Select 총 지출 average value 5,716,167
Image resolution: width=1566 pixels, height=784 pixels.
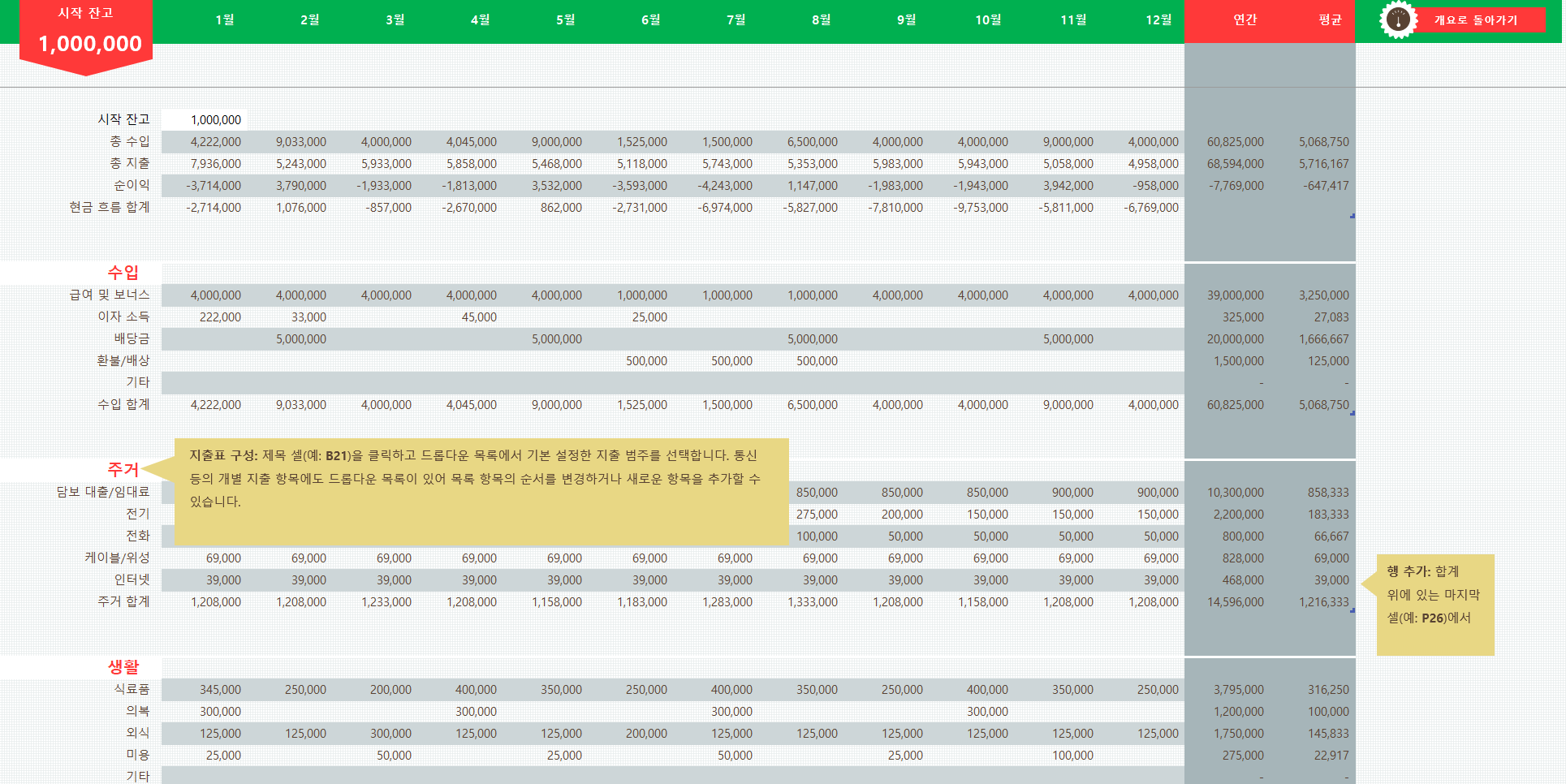(x=1324, y=164)
